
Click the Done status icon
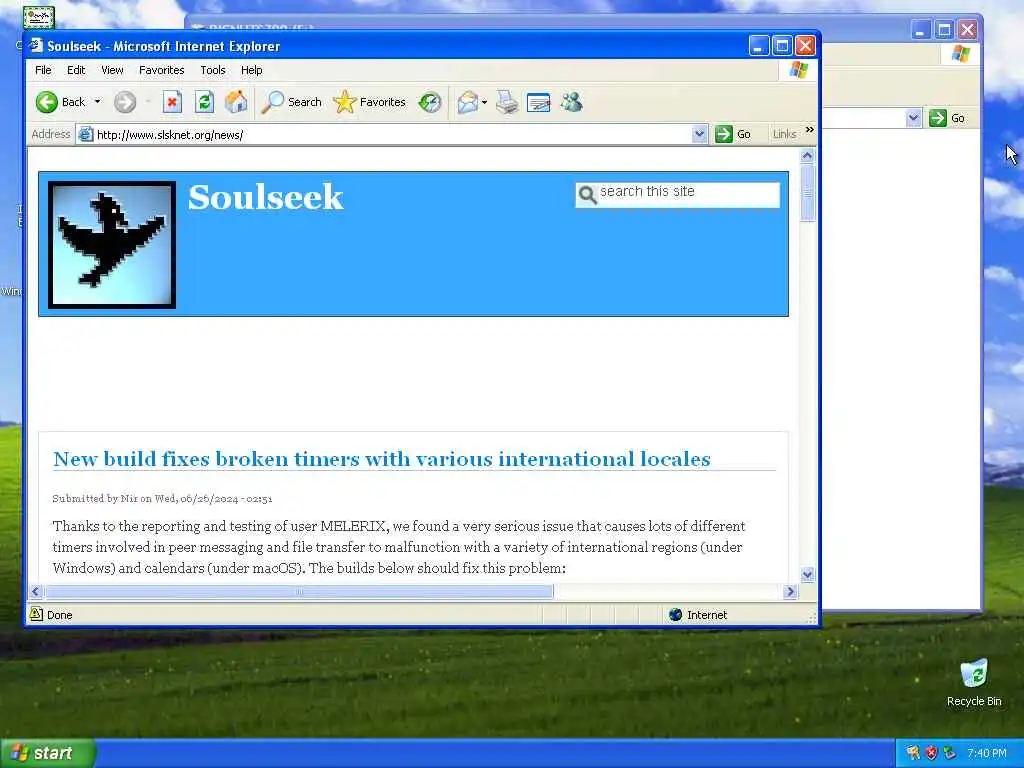click(37, 615)
